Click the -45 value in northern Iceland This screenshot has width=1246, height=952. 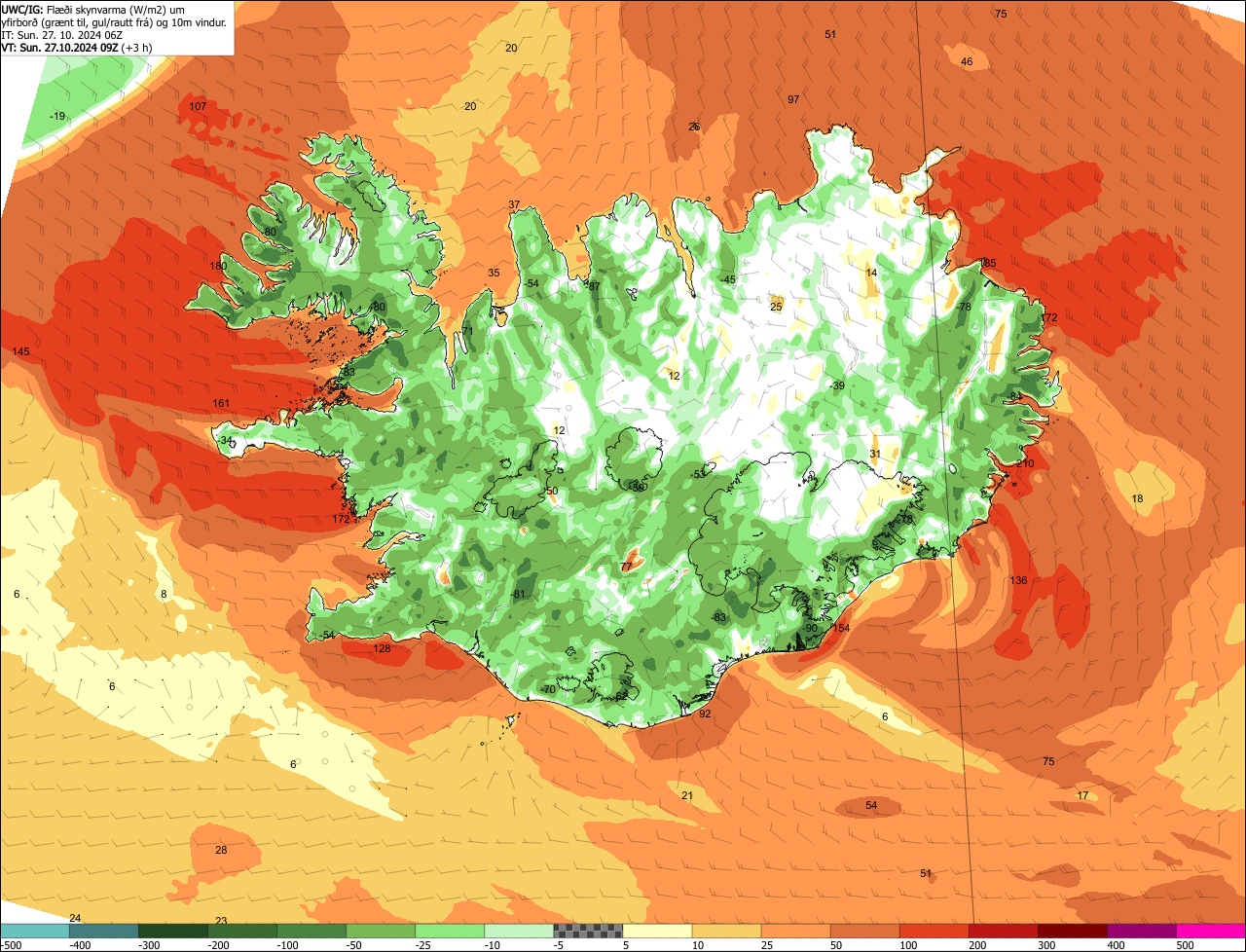tap(727, 280)
